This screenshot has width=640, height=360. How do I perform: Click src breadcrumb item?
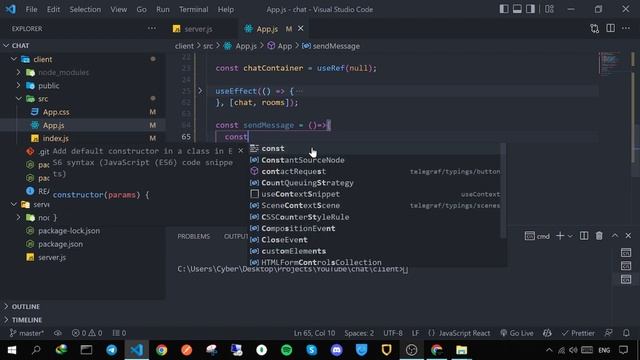coord(208,46)
